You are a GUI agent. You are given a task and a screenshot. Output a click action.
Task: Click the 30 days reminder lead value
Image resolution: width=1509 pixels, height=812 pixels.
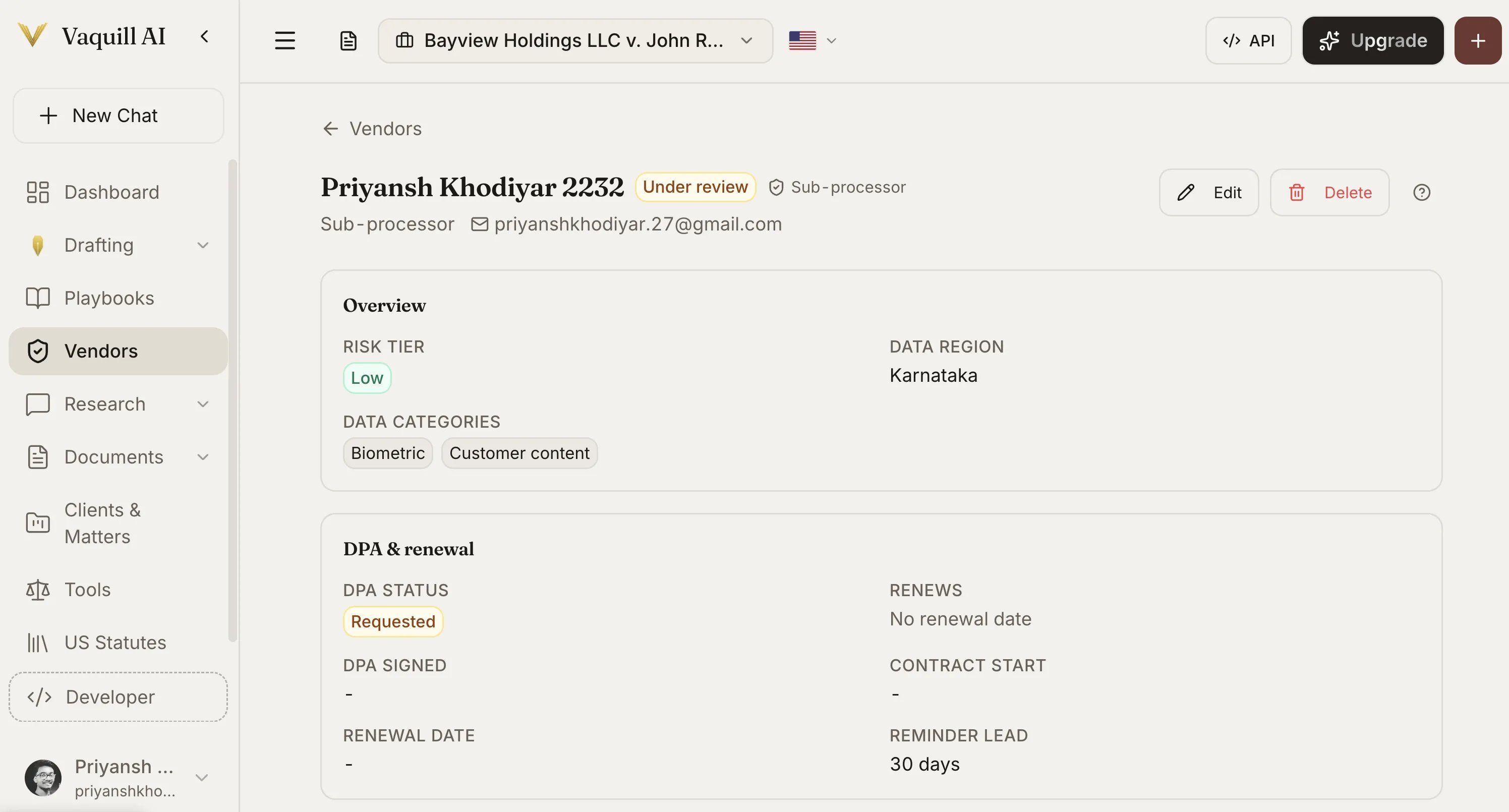click(x=924, y=765)
